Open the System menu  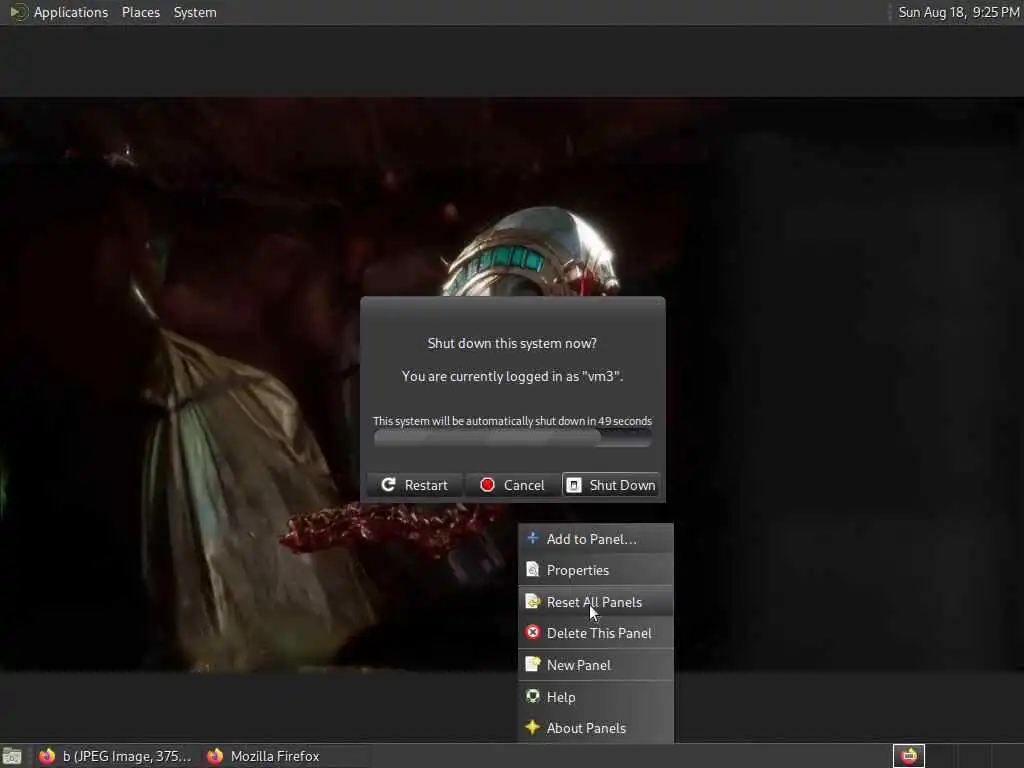coord(195,12)
